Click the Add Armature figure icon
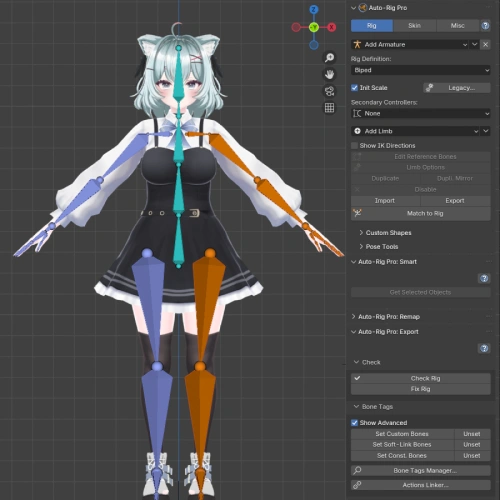 click(357, 44)
